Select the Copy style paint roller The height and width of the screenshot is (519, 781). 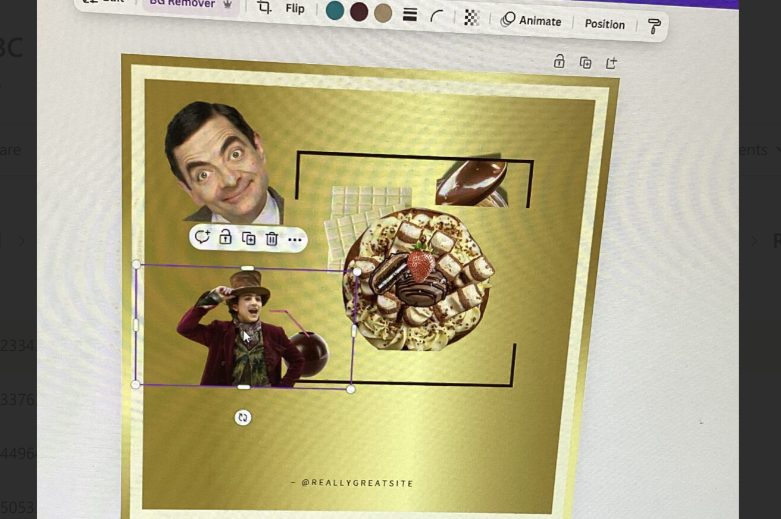[x=654, y=26]
